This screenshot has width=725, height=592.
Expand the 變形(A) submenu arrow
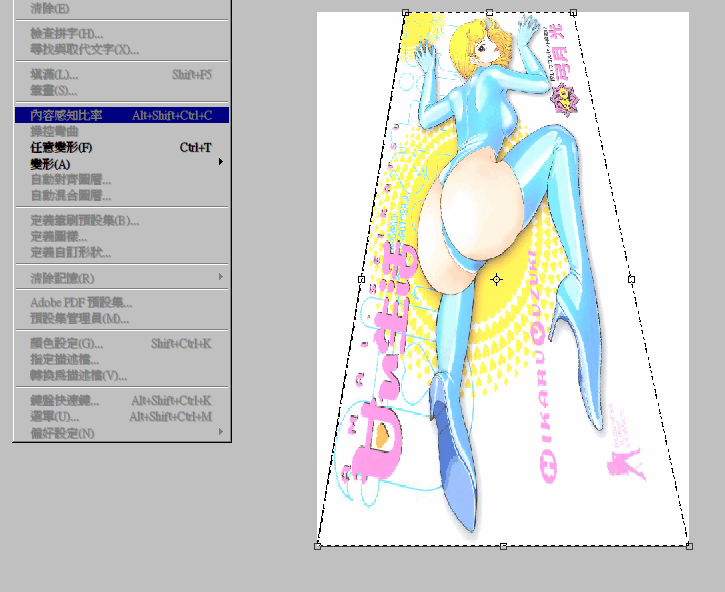click(x=221, y=161)
